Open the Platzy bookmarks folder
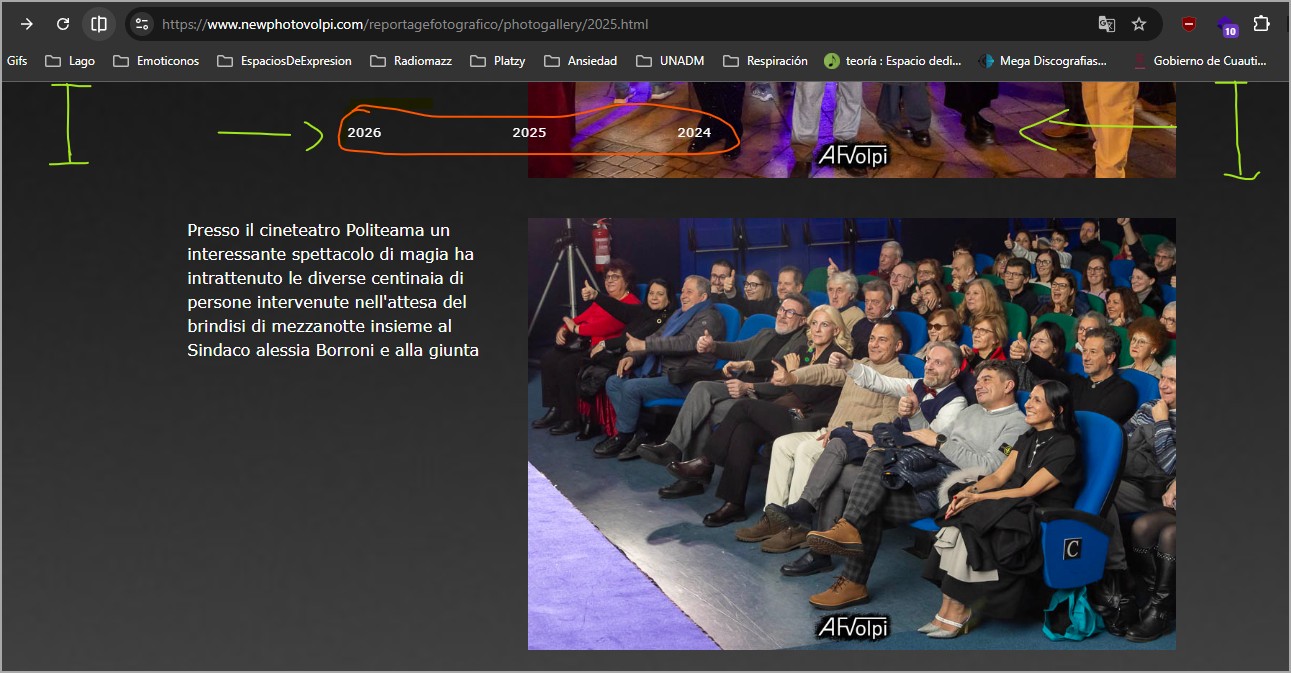 (x=498, y=61)
